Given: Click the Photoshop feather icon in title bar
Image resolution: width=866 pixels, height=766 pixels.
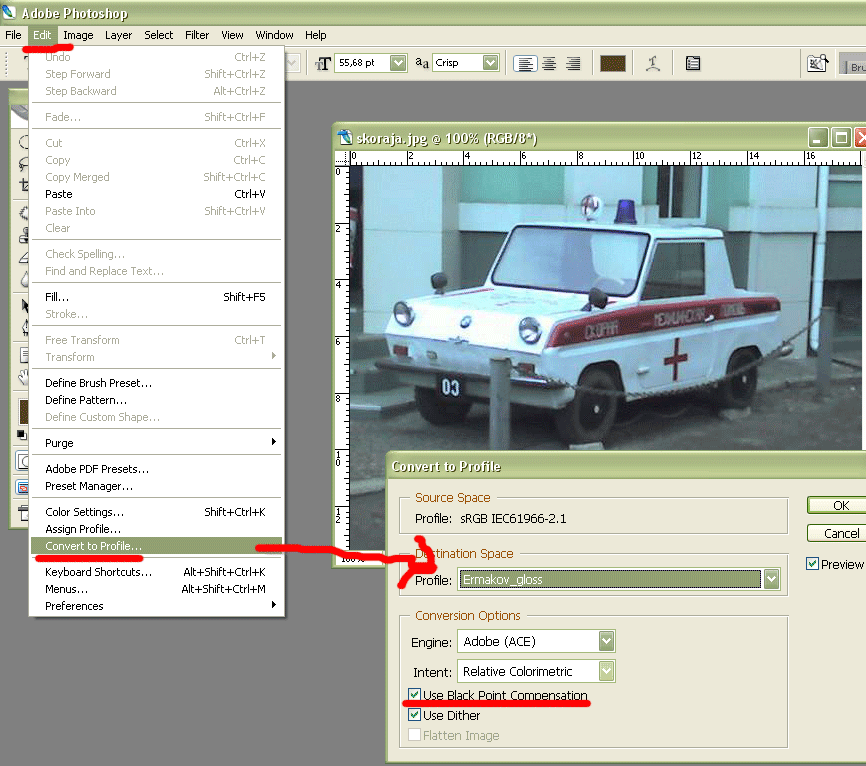Looking at the screenshot, I should tap(9, 11).
